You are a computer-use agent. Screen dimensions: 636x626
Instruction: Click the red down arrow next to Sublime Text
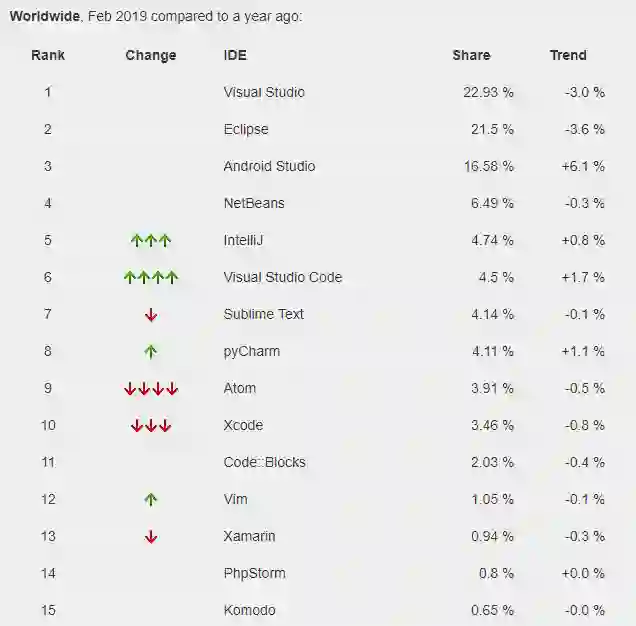tap(151, 315)
